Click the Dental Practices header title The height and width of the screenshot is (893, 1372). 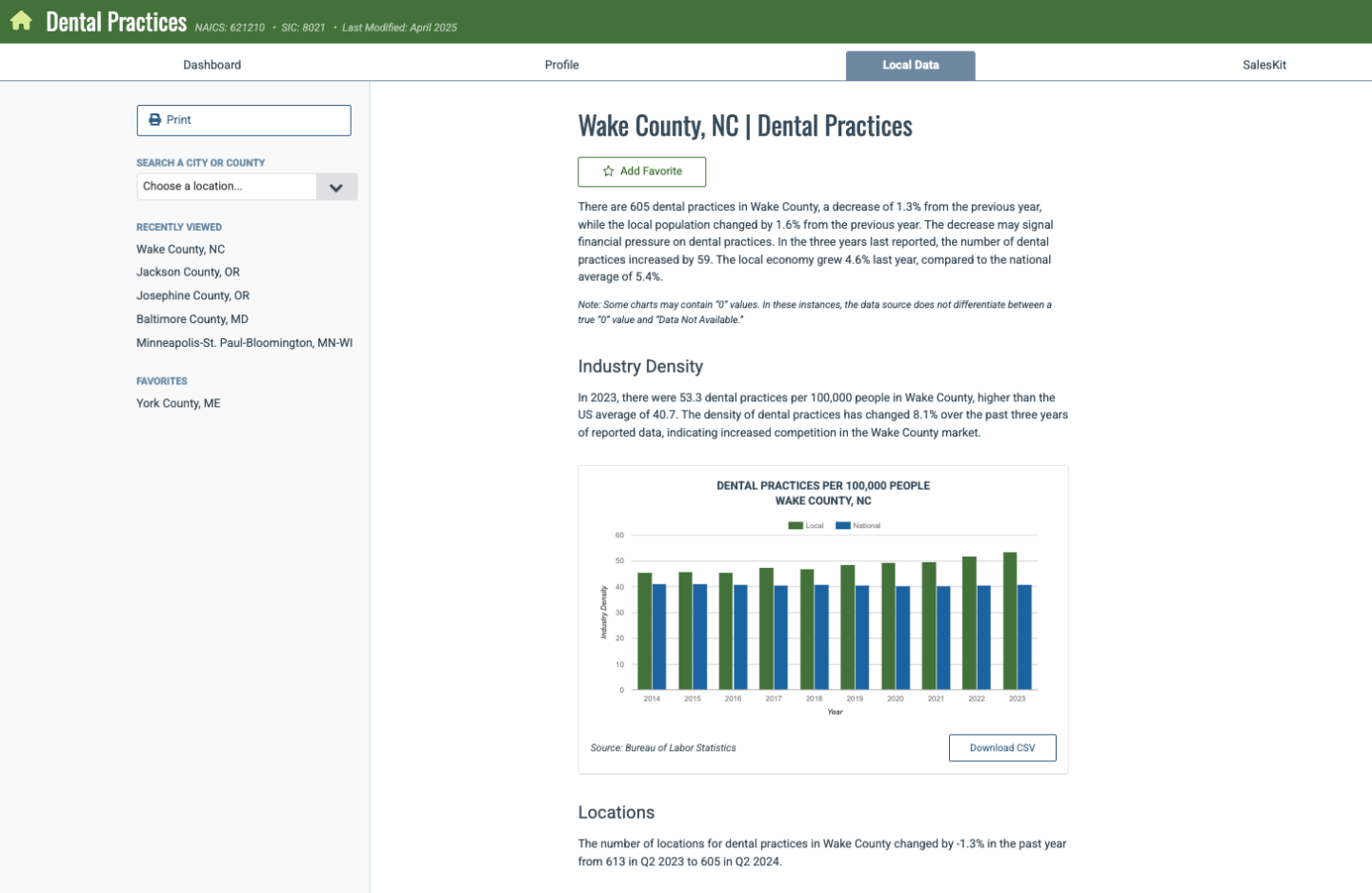[116, 22]
